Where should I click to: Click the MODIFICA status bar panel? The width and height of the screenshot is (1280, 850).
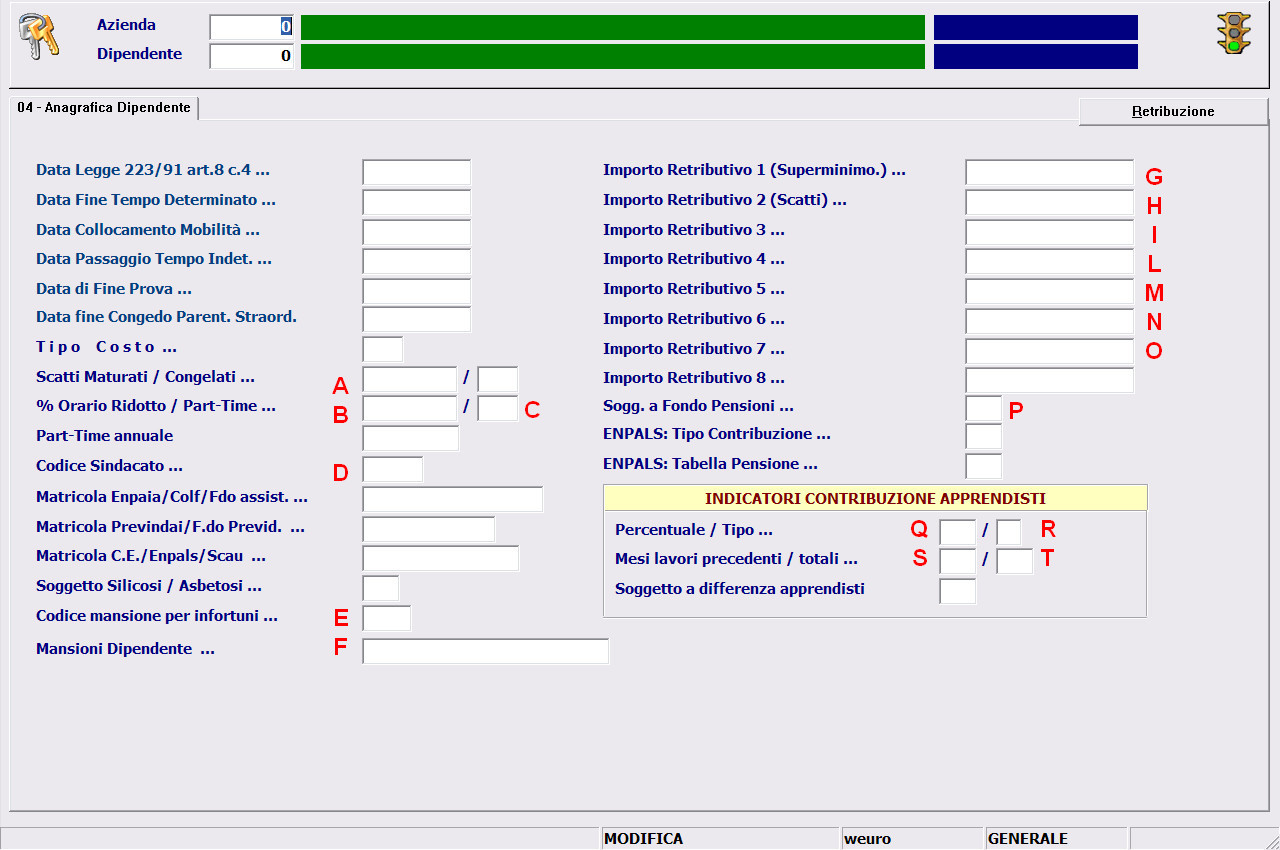718,838
